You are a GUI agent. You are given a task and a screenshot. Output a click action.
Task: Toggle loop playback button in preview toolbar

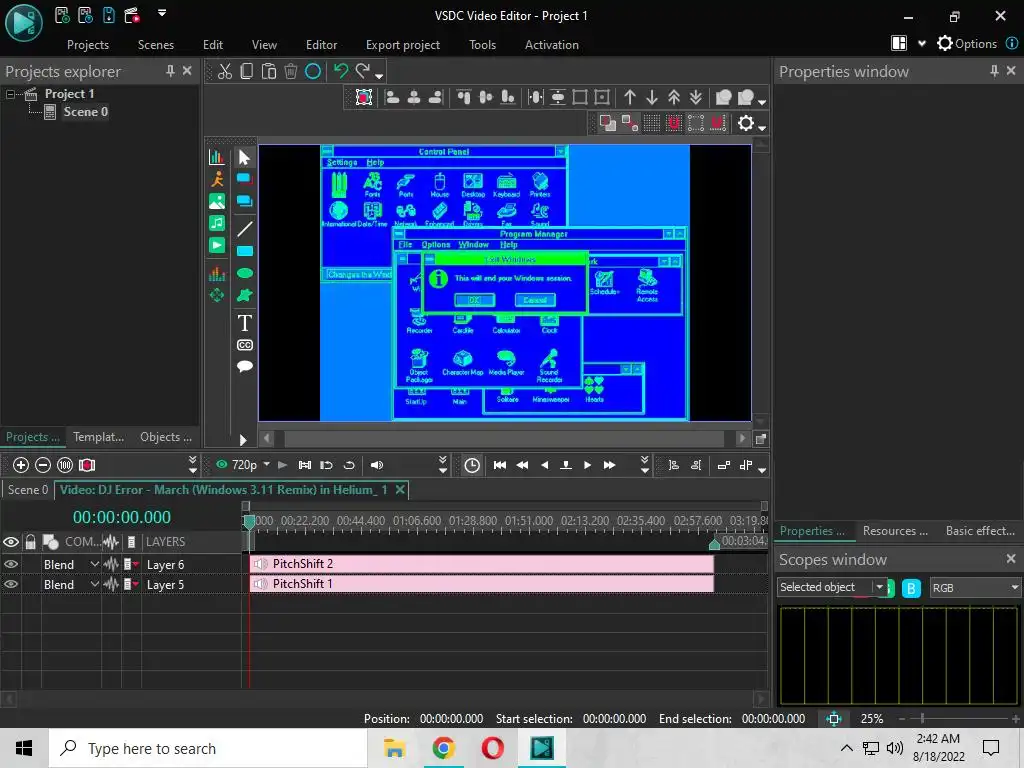point(349,465)
